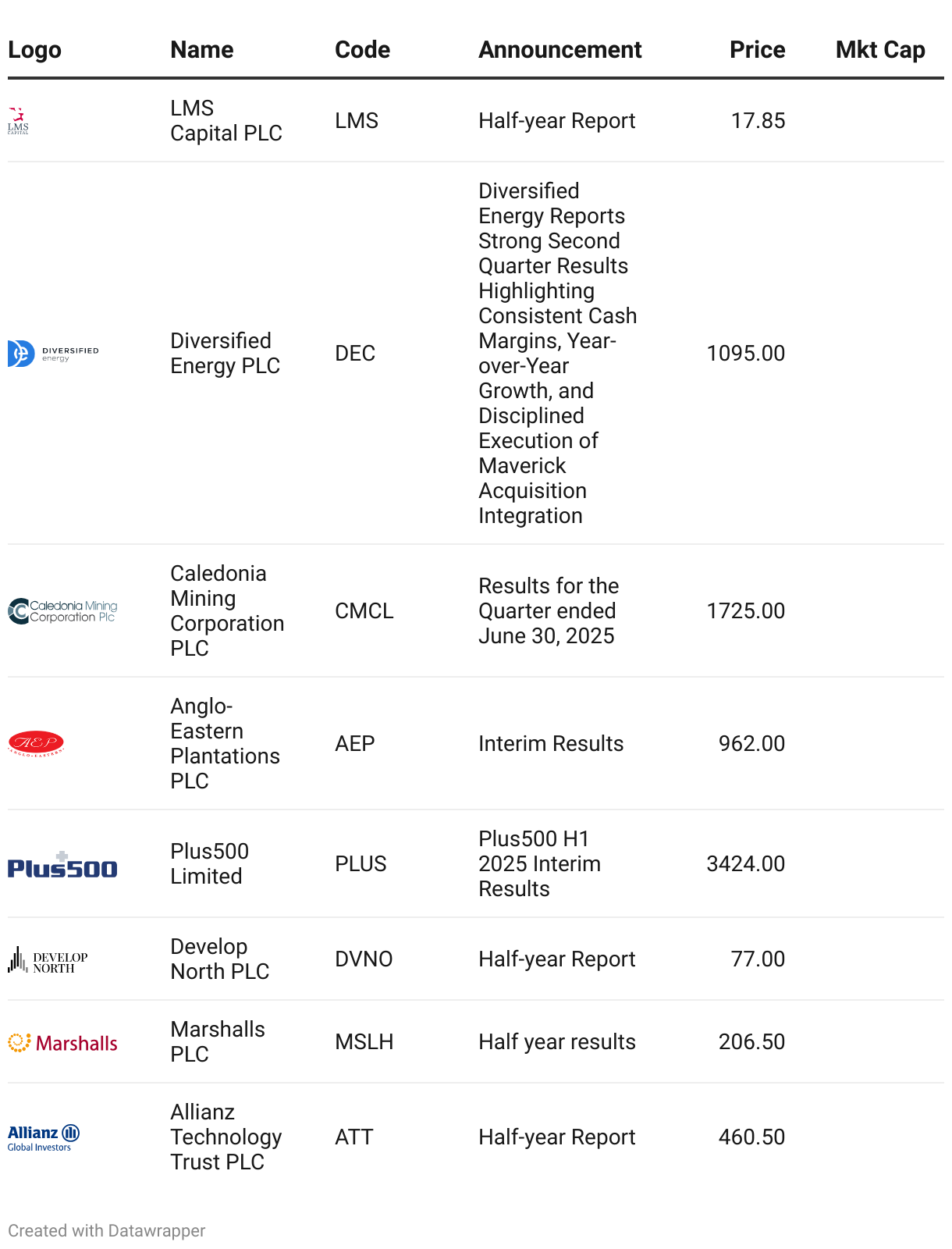Sort table by the Name column header

(202, 50)
